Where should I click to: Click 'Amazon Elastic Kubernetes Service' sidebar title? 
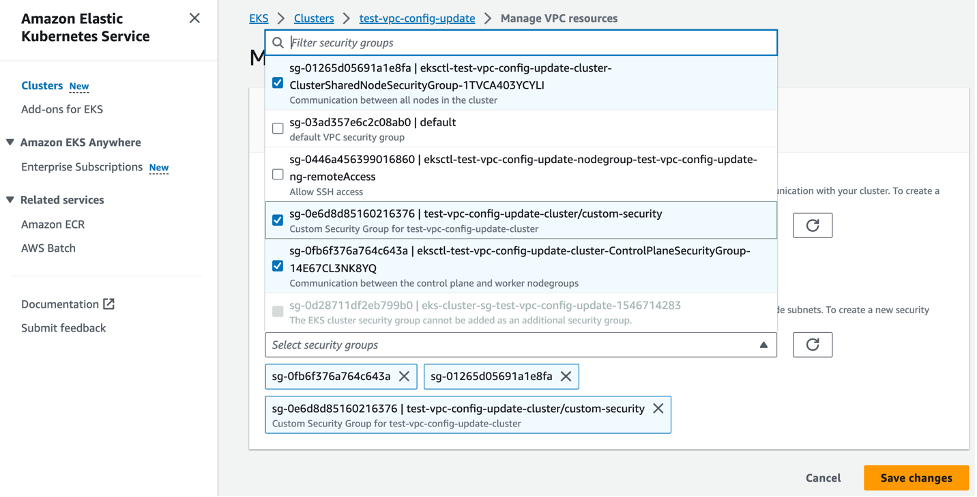(x=85, y=27)
